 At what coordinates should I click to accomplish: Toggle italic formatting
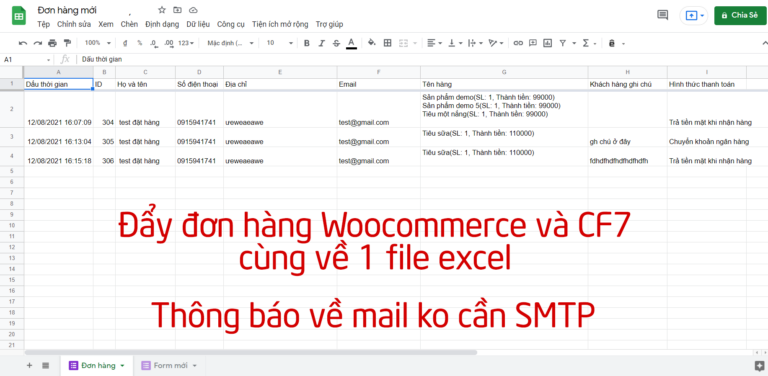[x=321, y=43]
